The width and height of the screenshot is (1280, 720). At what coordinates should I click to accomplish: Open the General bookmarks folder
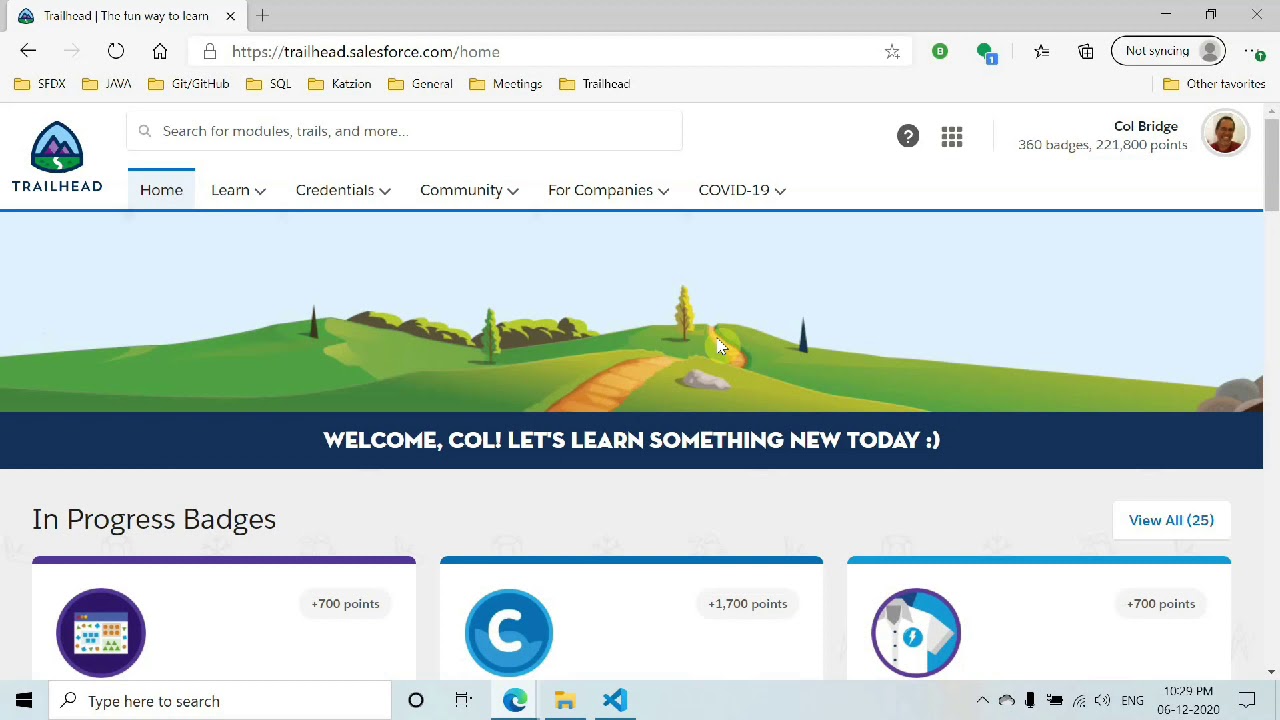coord(420,84)
